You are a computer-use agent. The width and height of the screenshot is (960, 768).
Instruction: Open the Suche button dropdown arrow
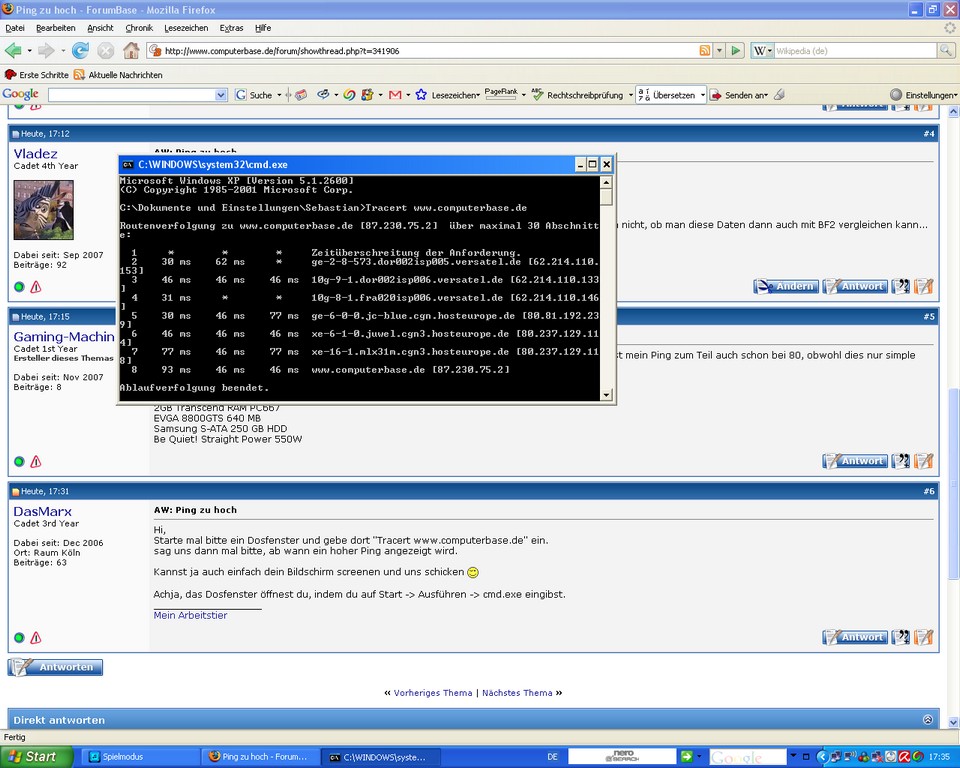(279, 95)
